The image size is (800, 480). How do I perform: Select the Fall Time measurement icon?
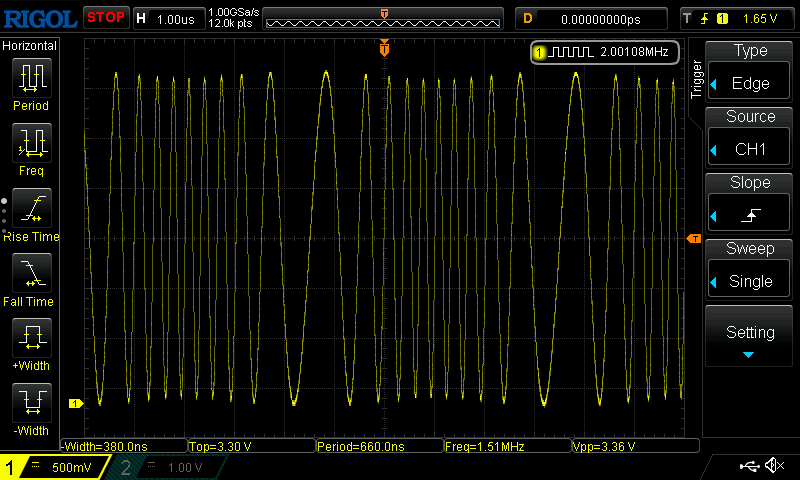coord(32,272)
